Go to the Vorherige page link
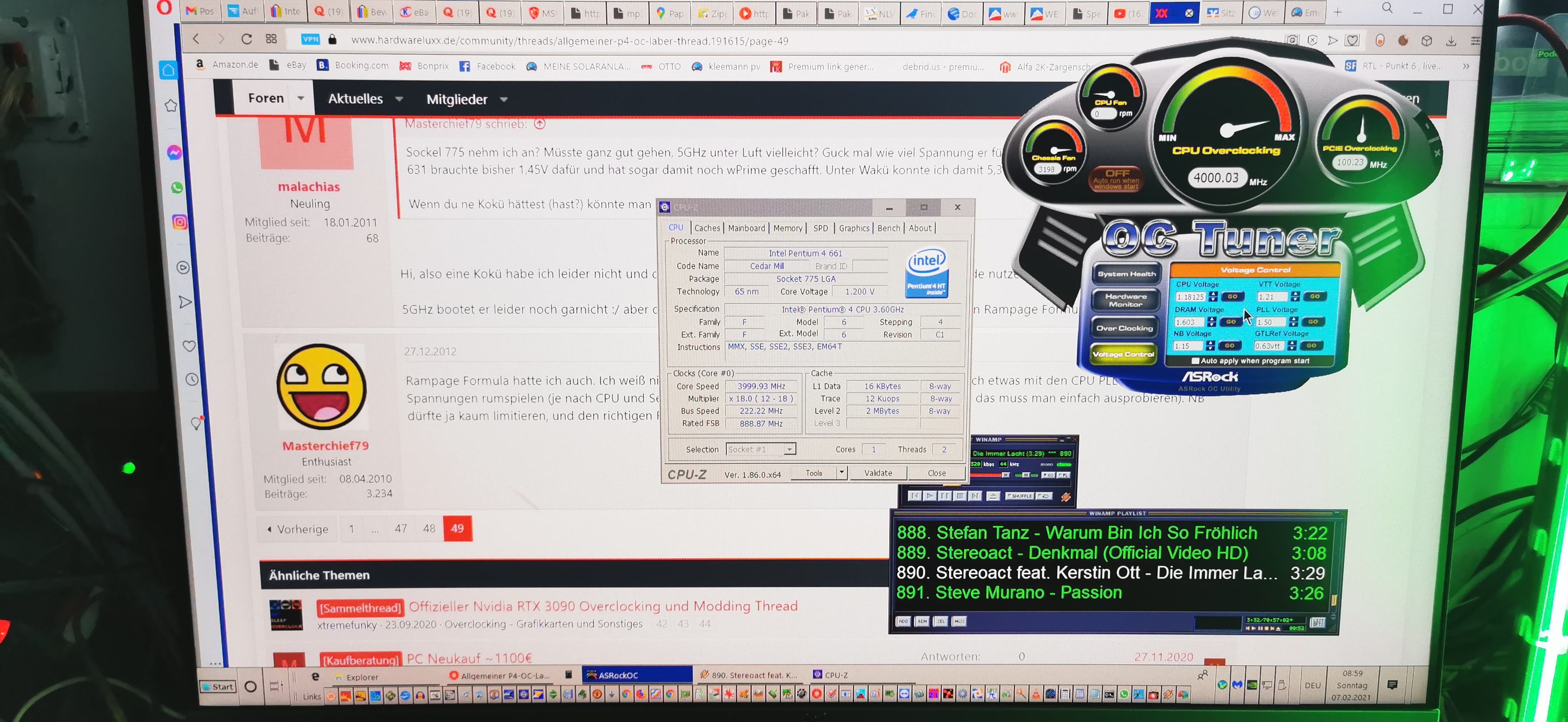1568x722 pixels. pyautogui.click(x=297, y=529)
